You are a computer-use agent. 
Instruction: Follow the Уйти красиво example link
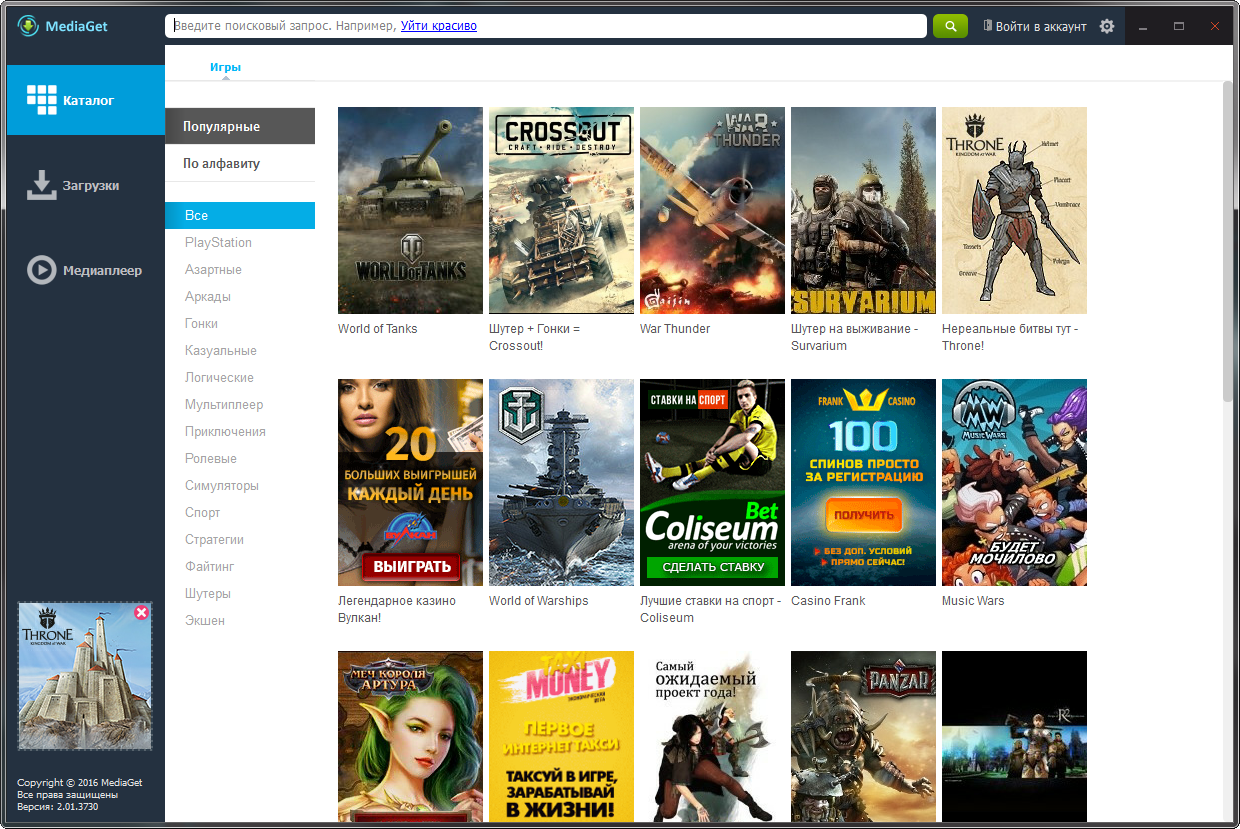pos(439,26)
